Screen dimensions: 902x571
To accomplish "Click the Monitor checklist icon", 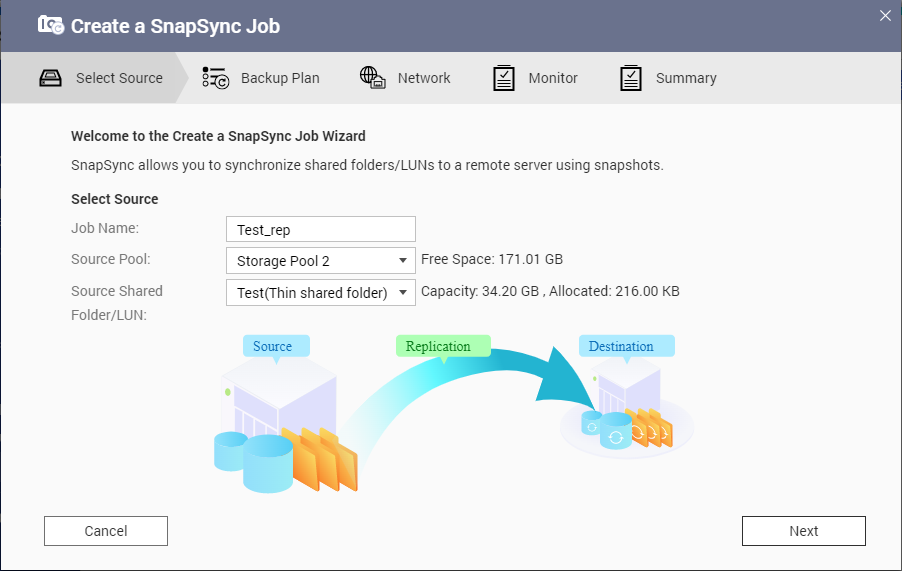I will click(504, 78).
